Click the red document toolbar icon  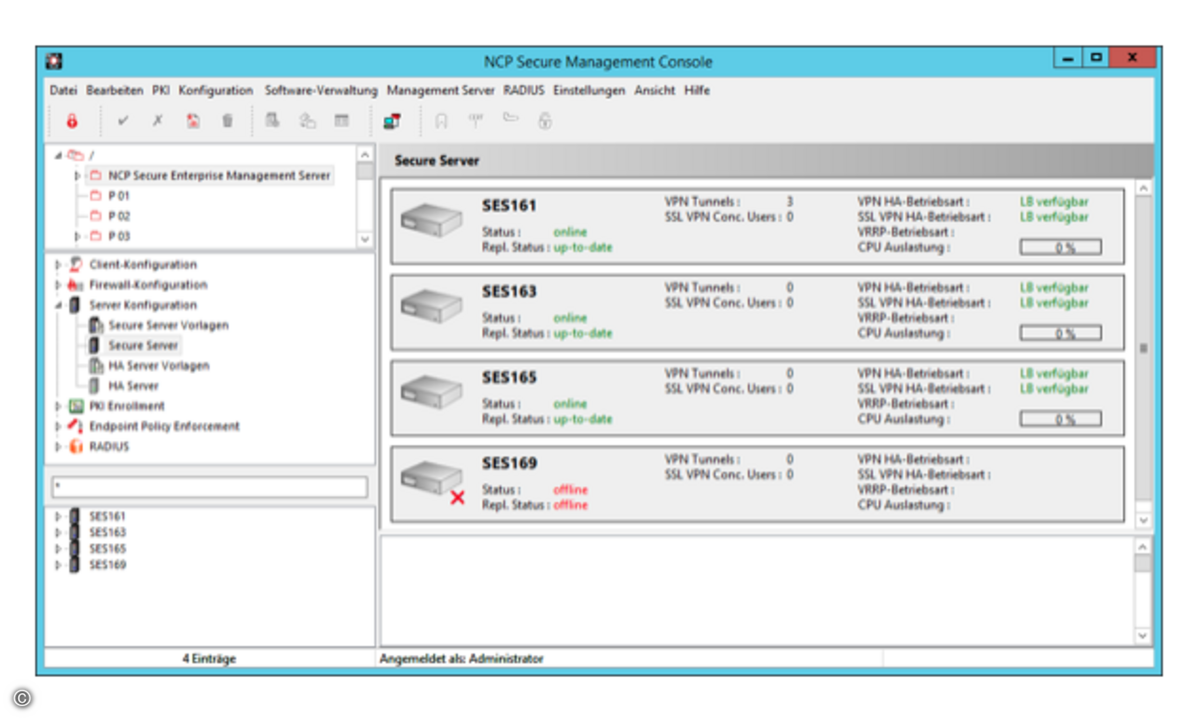(x=193, y=121)
